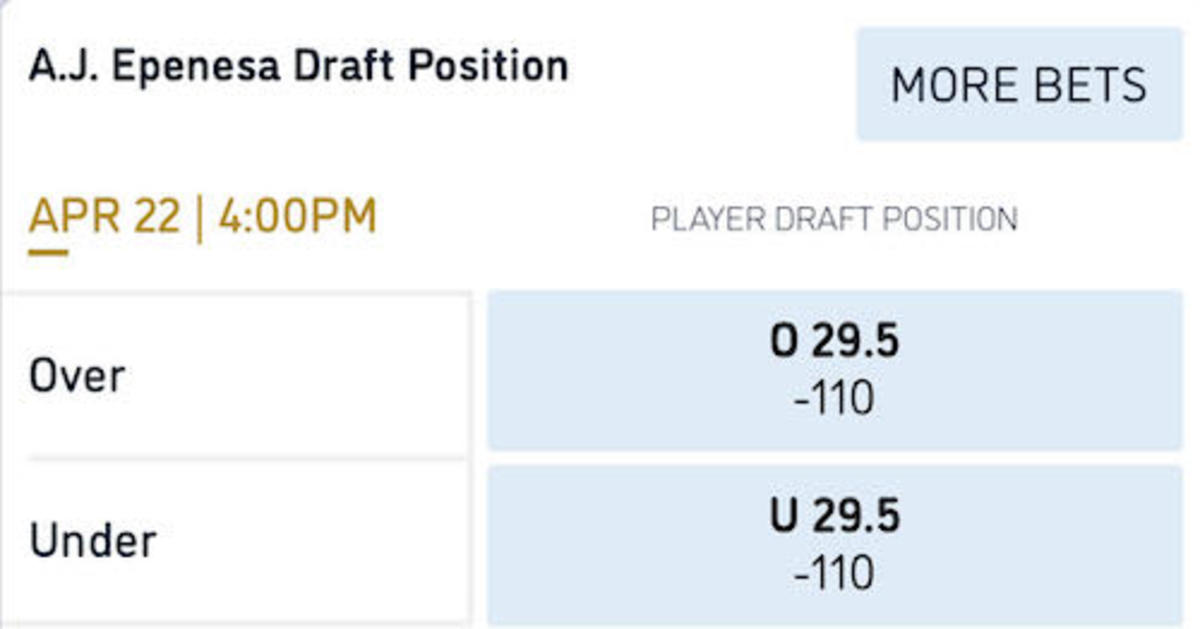Tap the -110 odds beneath U 29.5

tap(834, 574)
